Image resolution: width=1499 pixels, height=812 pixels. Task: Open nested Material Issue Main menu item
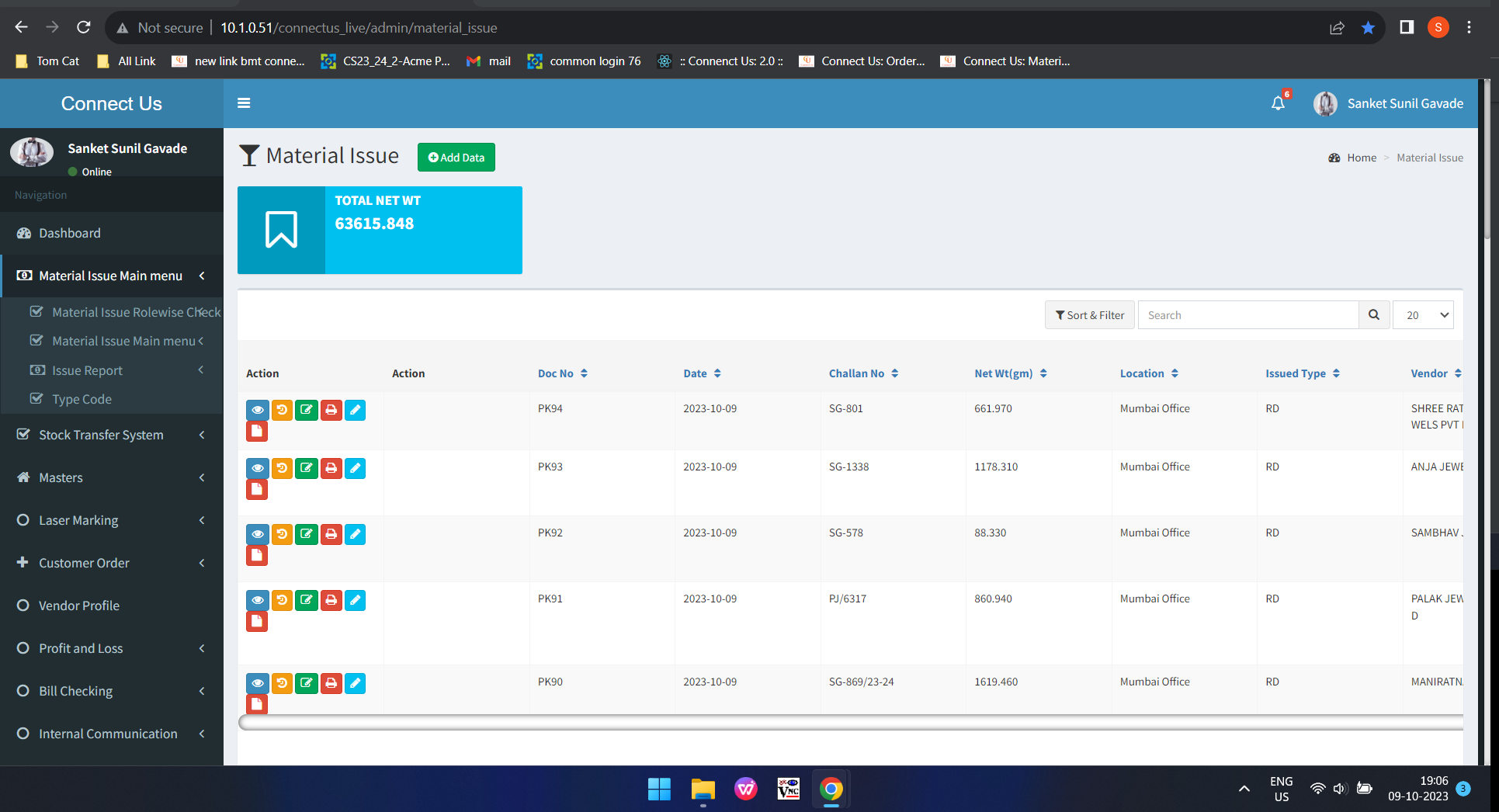coord(112,341)
